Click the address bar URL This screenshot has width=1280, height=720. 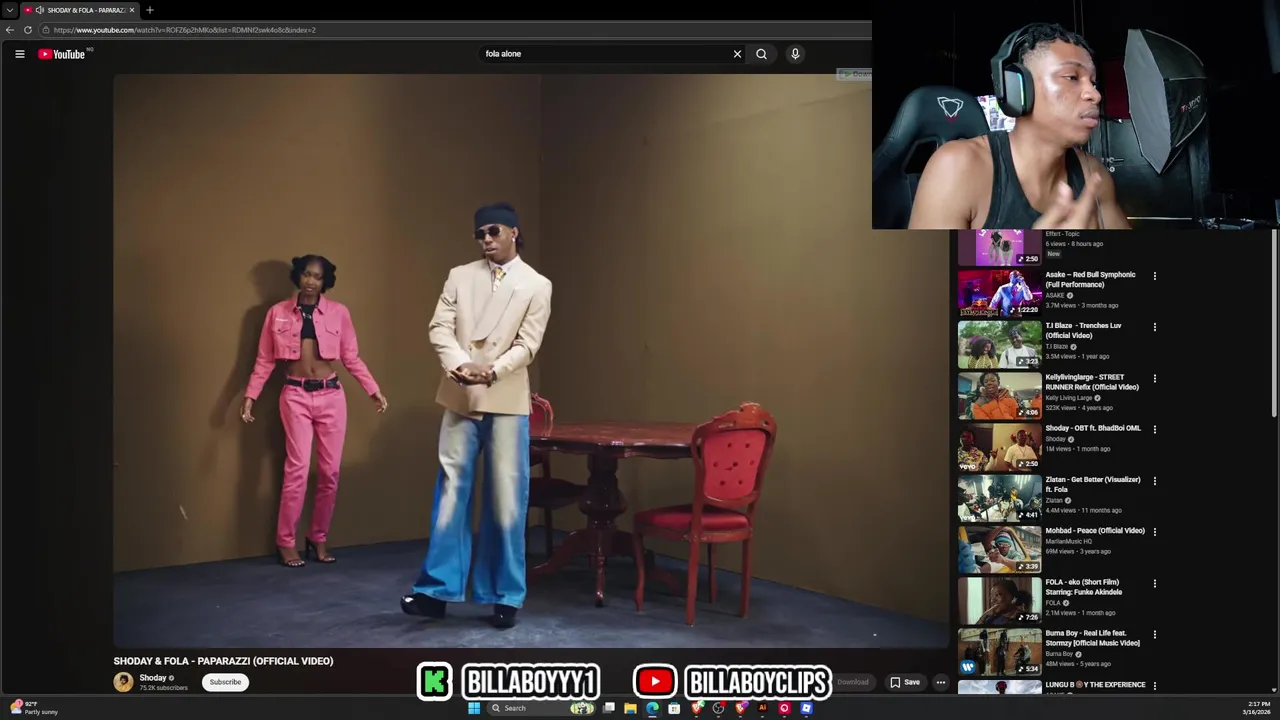click(x=185, y=30)
